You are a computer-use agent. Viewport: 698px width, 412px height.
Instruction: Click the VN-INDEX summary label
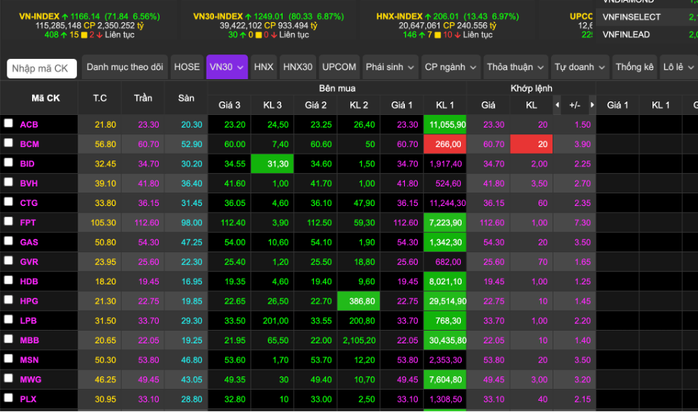[39, 16]
